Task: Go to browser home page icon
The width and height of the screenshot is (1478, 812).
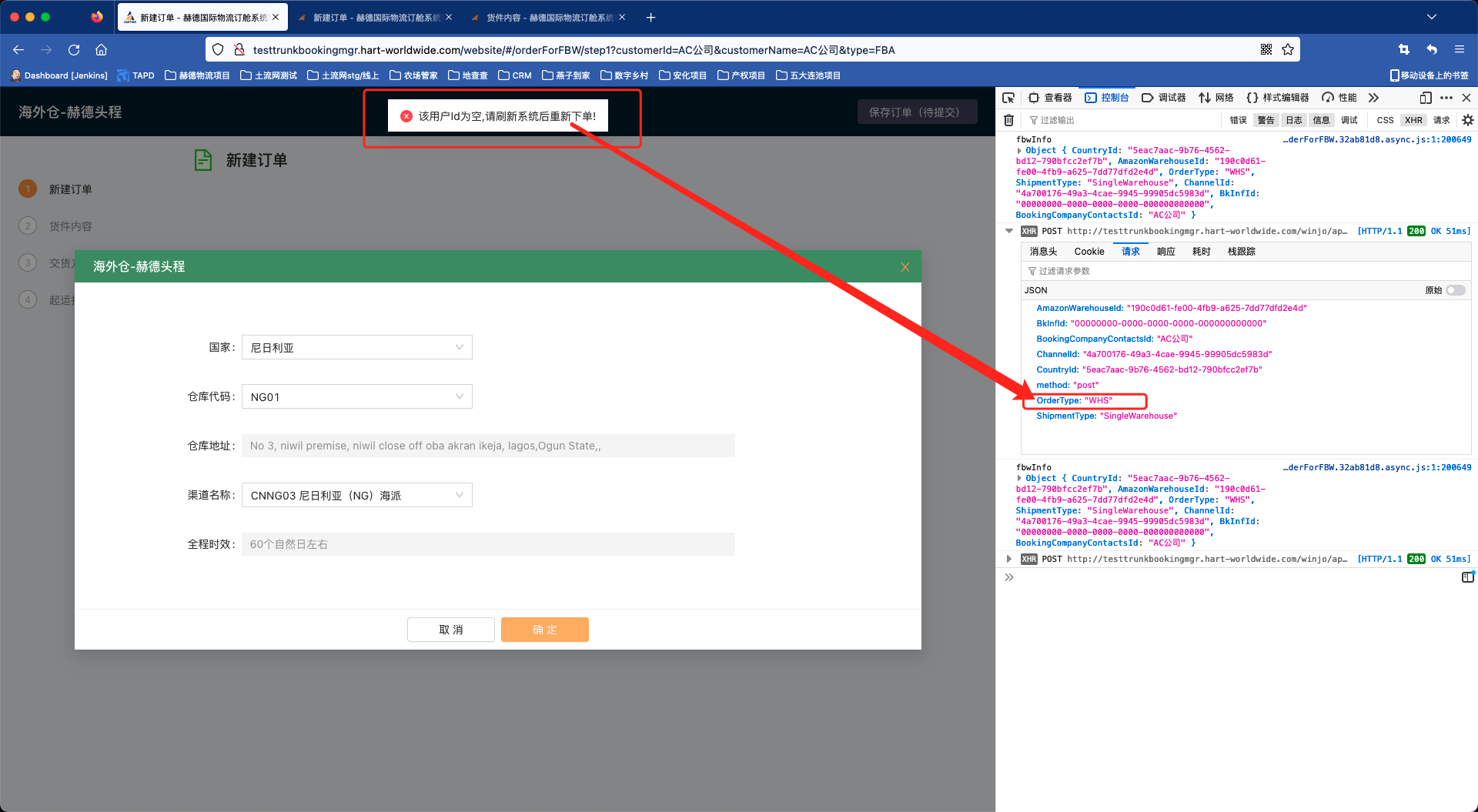Action: (x=101, y=50)
